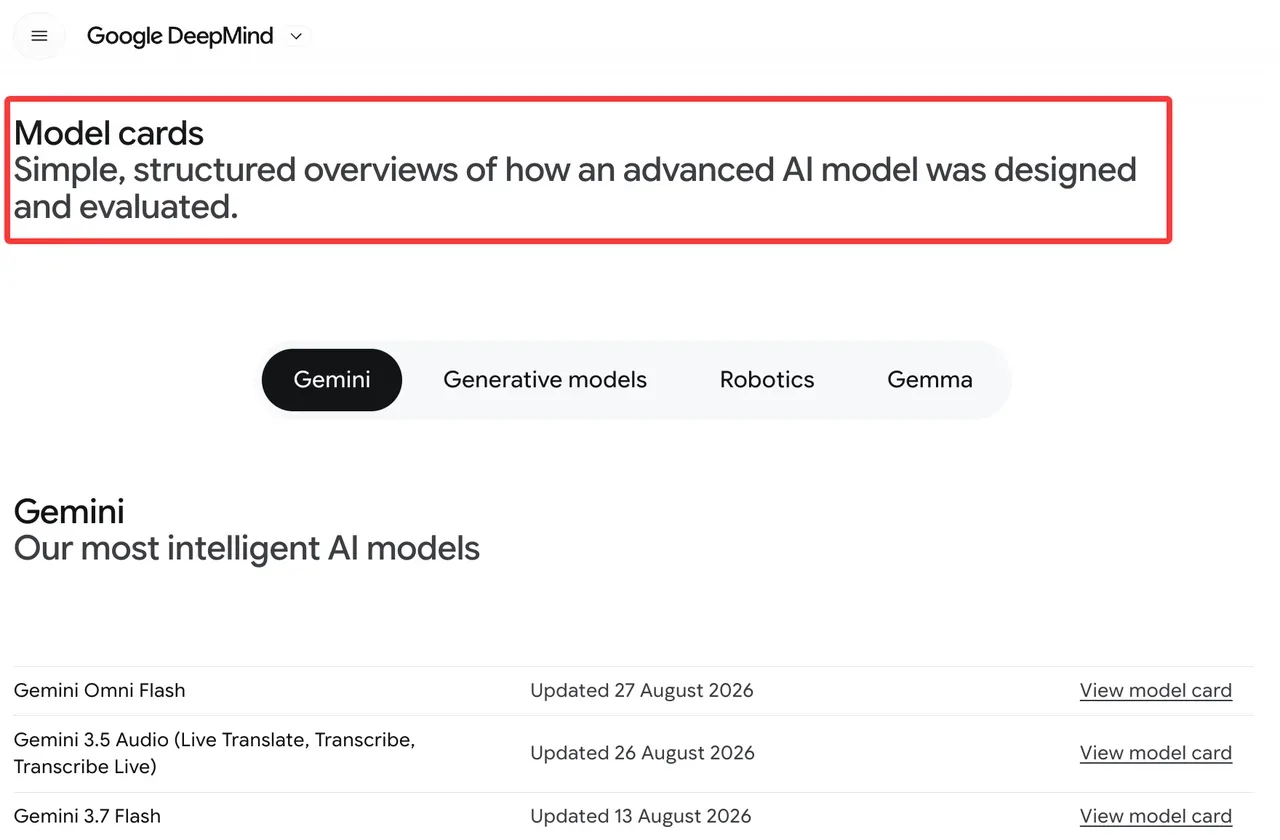Click the Google DeepMind logo
The height and width of the screenshot is (840, 1280).
180,36
